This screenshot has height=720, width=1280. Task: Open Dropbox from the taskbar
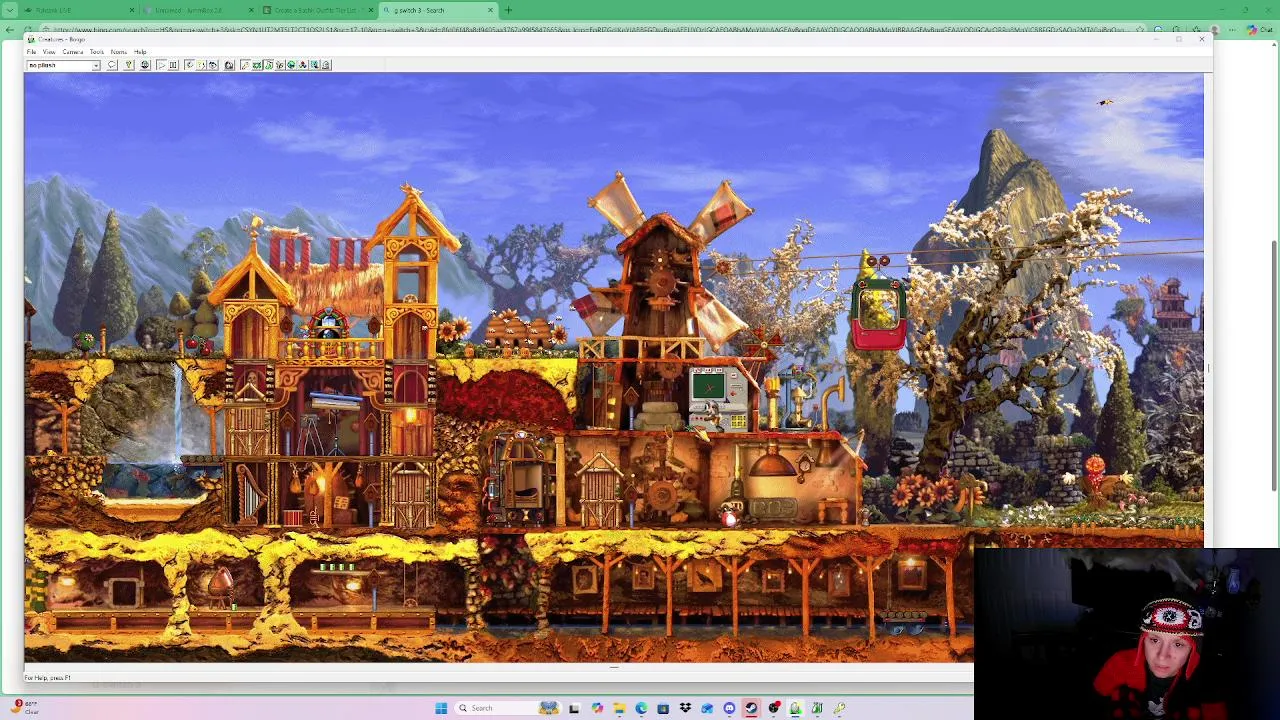pyautogui.click(x=685, y=708)
